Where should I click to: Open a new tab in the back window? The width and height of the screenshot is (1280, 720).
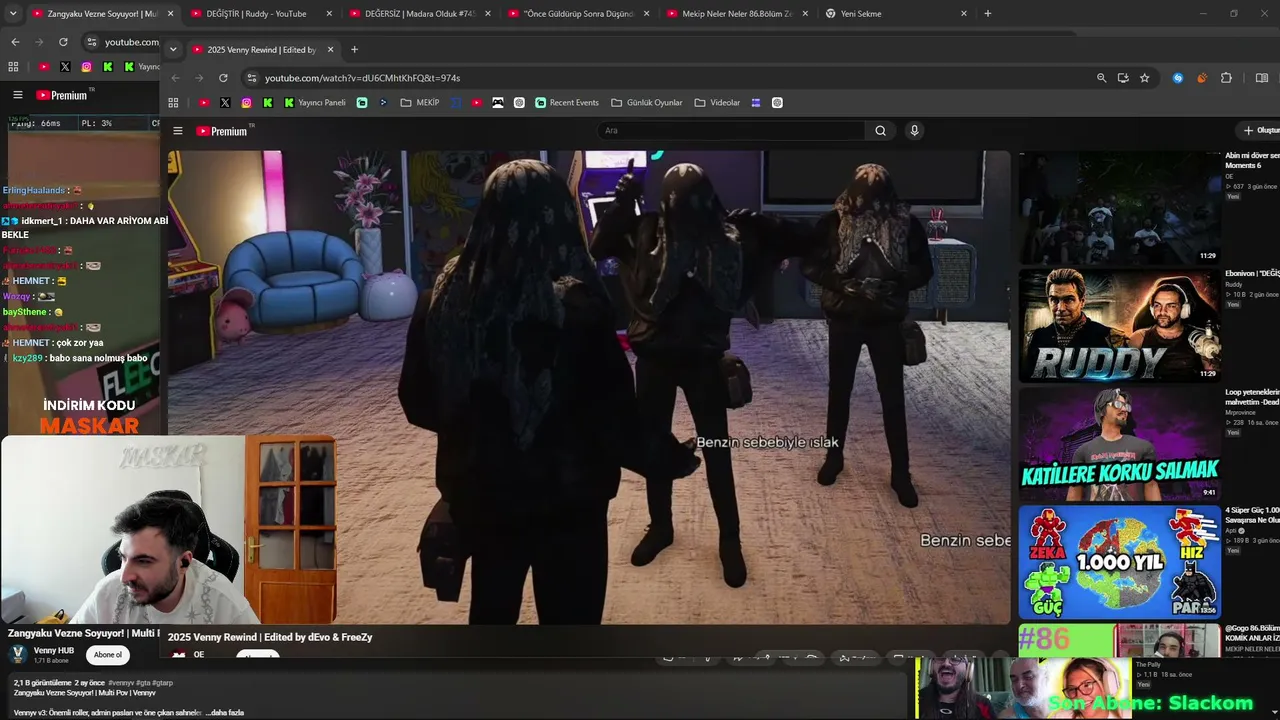point(988,14)
